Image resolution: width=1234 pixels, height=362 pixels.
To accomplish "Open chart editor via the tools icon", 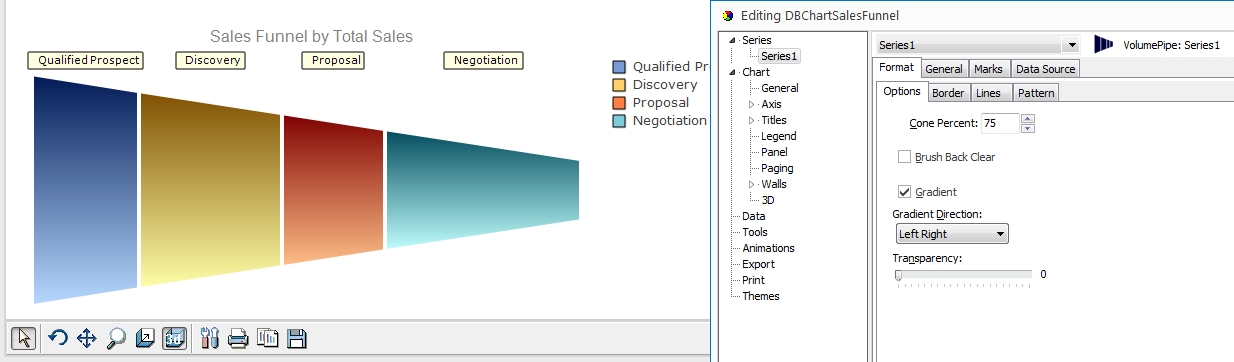I will coord(209,338).
